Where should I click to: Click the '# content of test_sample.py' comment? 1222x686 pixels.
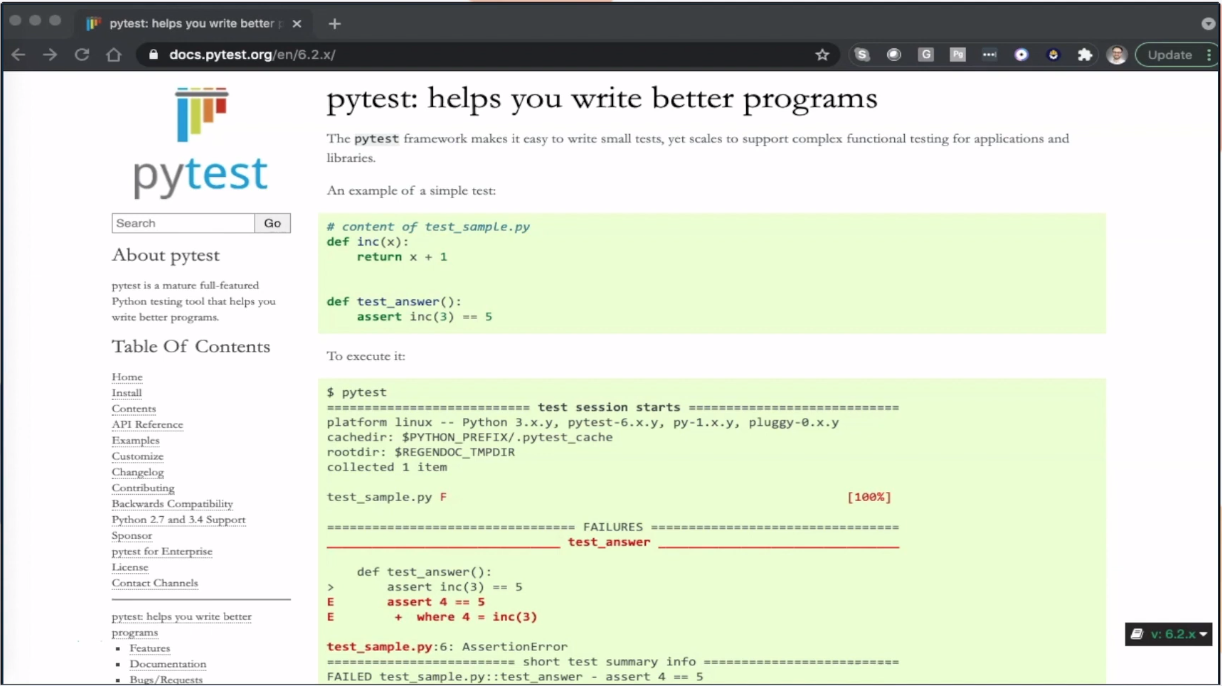tap(428, 227)
